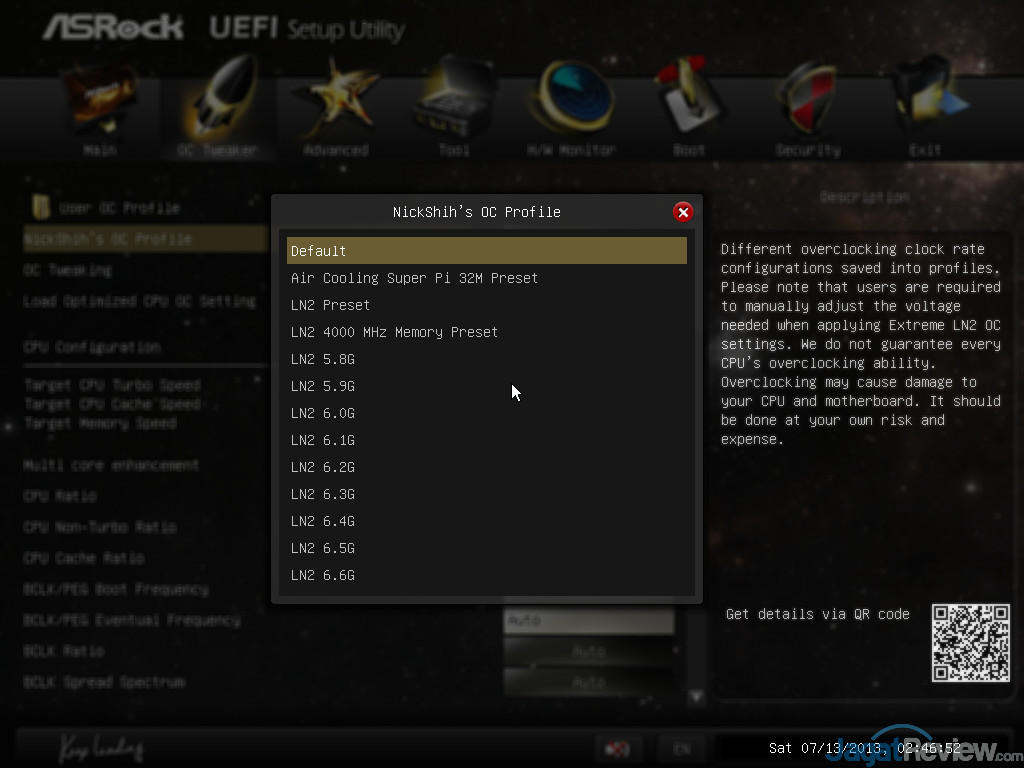Select the LN2 Preset option
Screen dimensions: 1024x768
[487, 305]
